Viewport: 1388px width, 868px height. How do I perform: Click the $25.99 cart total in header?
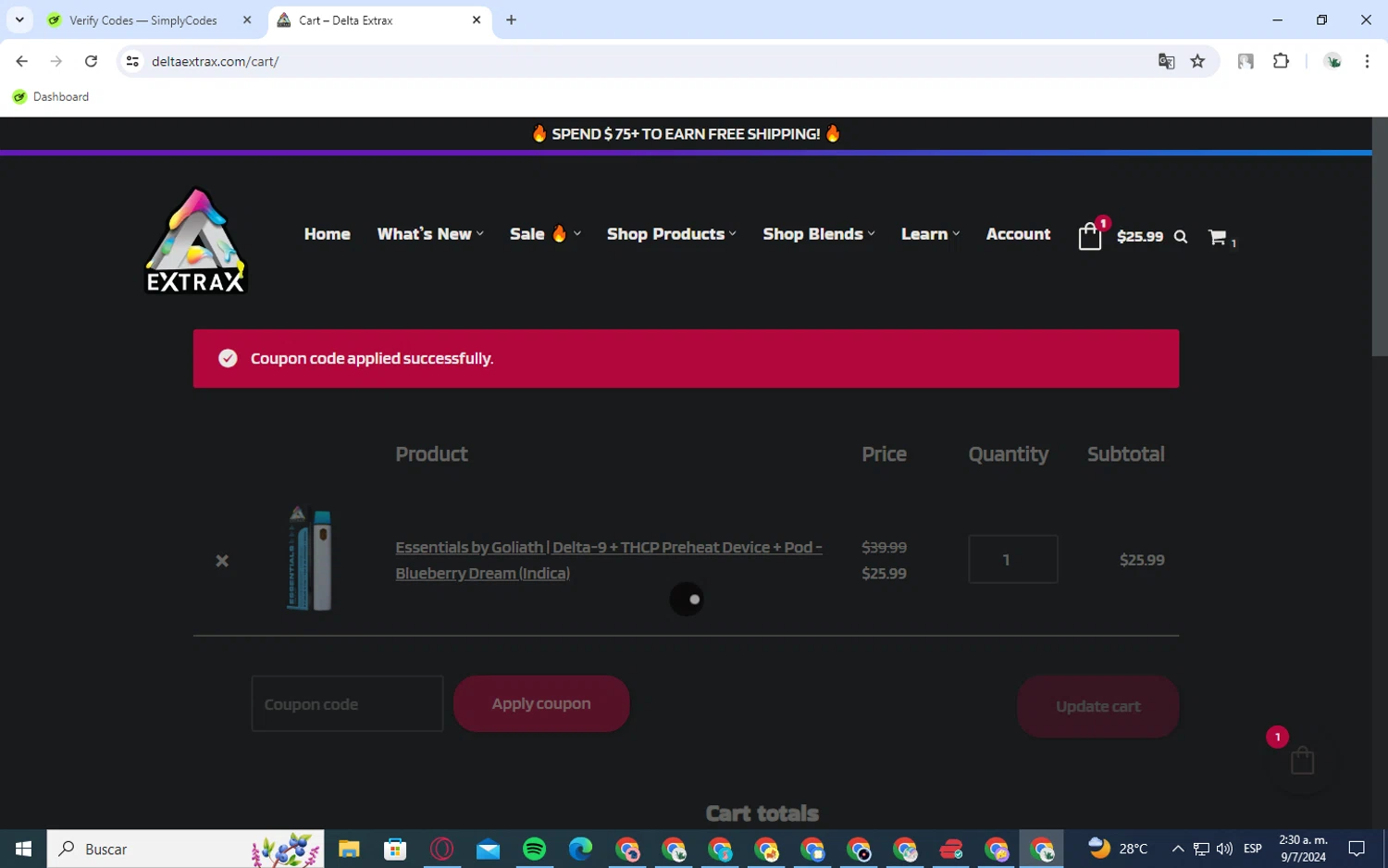tap(1140, 237)
